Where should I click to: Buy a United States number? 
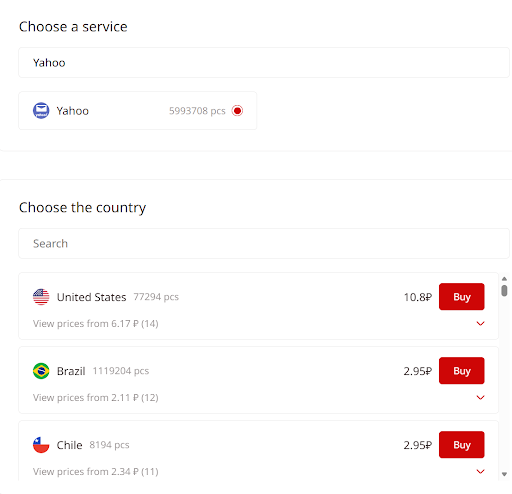(x=461, y=297)
